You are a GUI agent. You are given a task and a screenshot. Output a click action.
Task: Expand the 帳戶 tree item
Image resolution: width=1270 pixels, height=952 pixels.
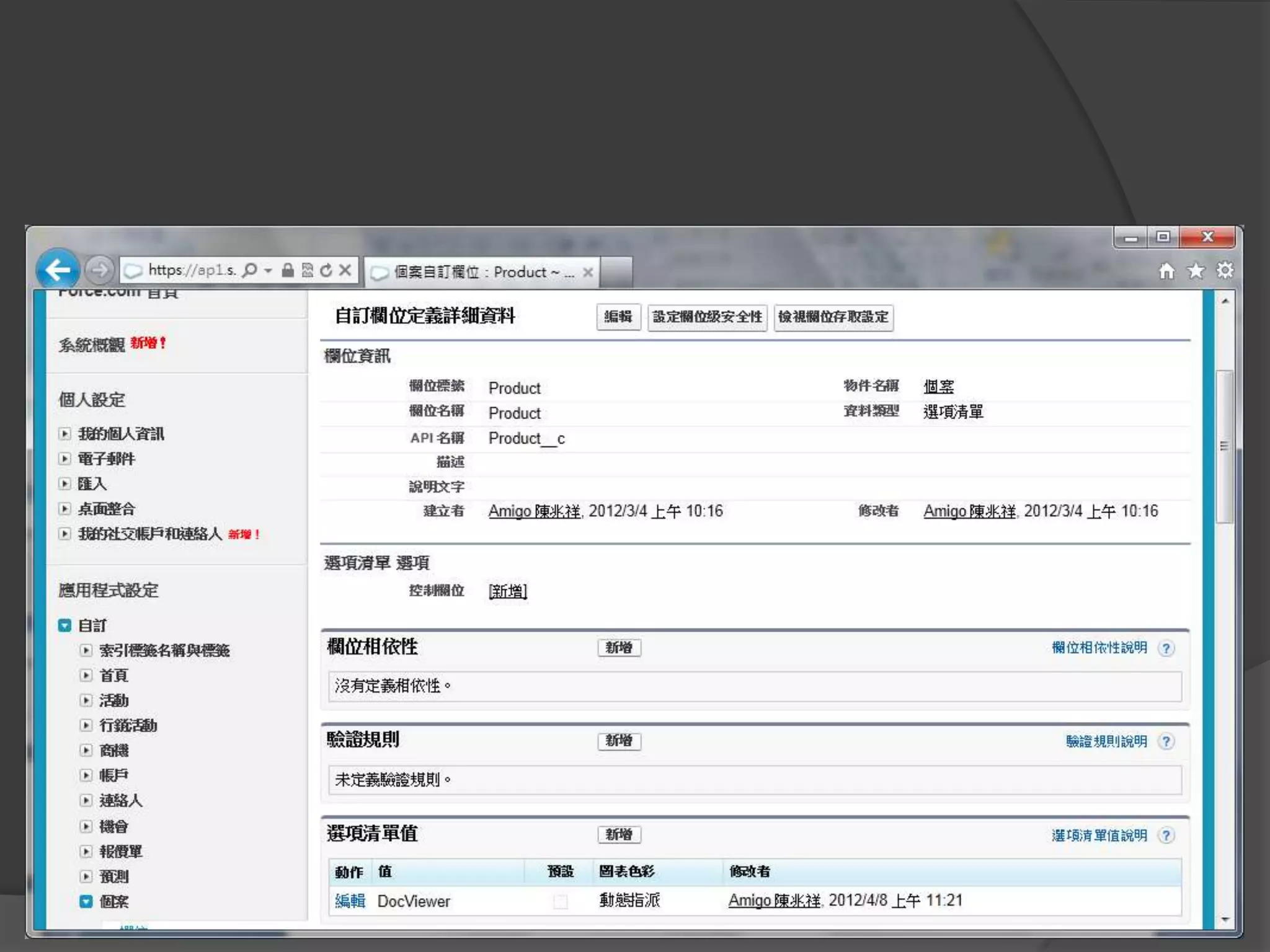(x=86, y=775)
